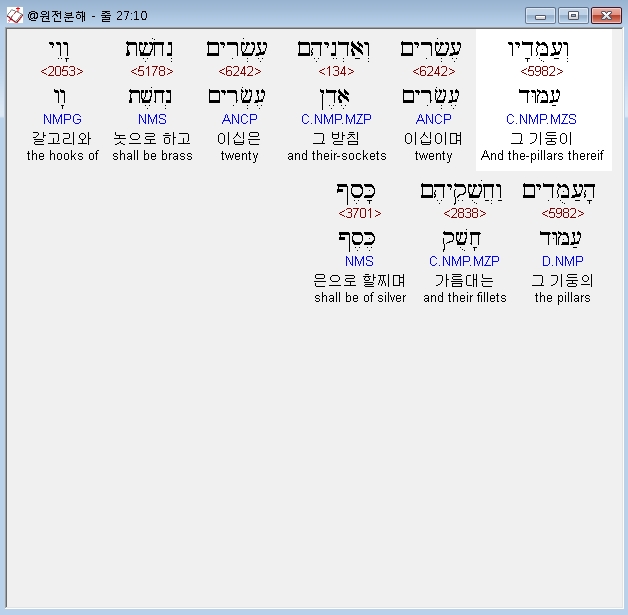Image resolution: width=628 pixels, height=615 pixels.
Task: Minimize the 원전분해 window
Action: [x=540, y=16]
